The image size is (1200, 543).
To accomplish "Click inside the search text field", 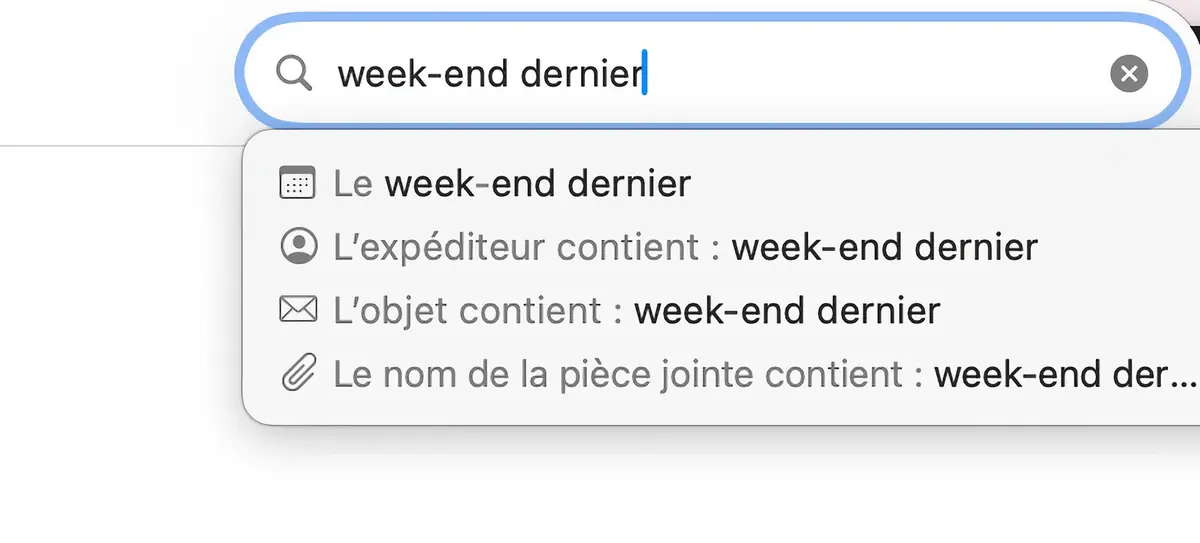I will 850,73.
